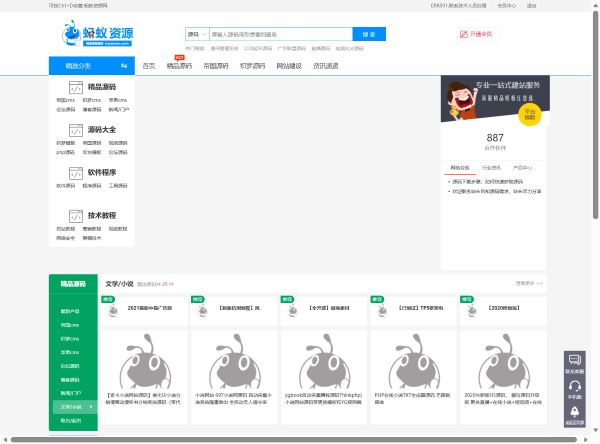Click the bell icon in floating bar
This screenshot has width=600, height=444.
(574, 411)
